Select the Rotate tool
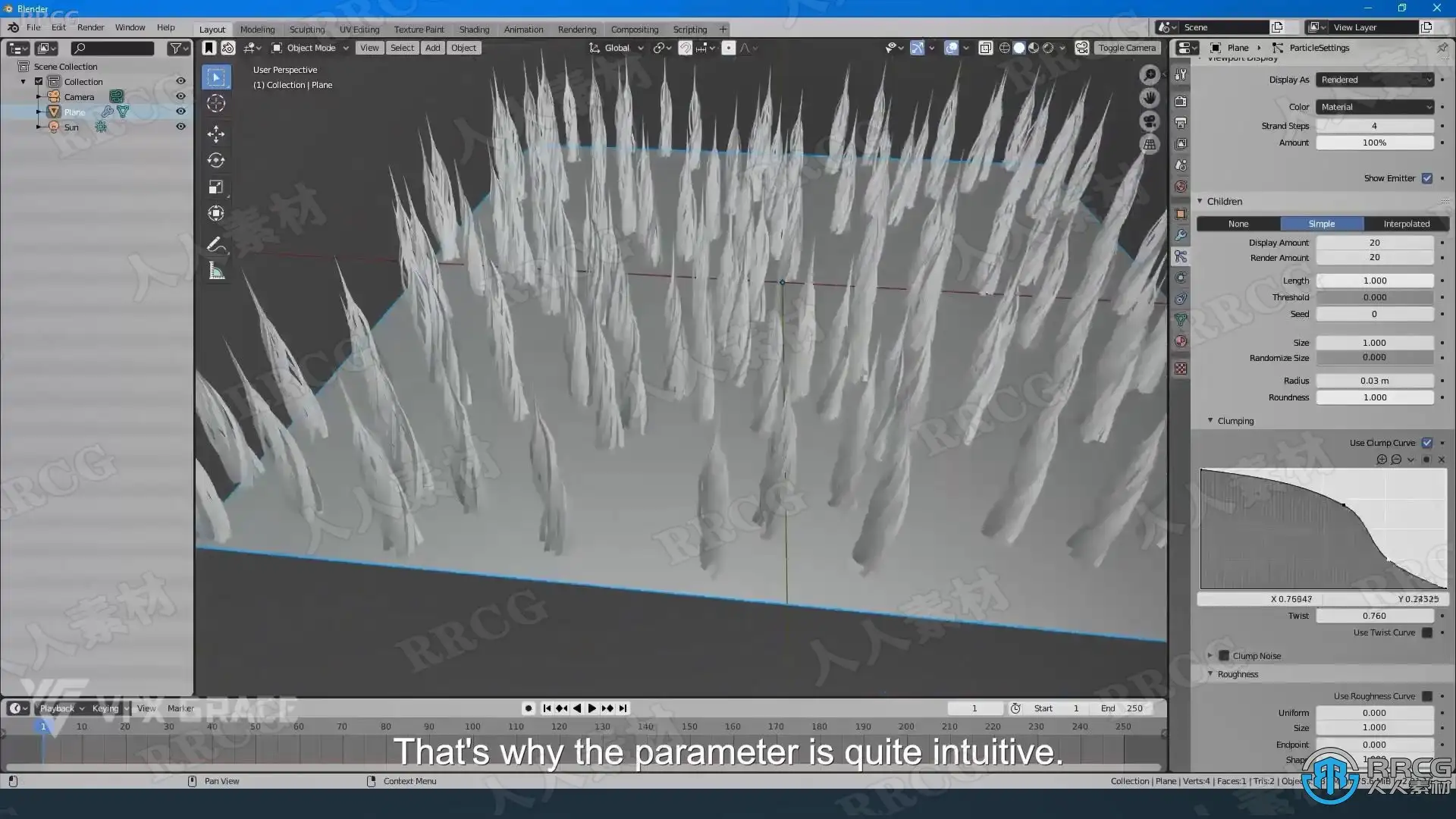1456x819 pixels. (216, 161)
